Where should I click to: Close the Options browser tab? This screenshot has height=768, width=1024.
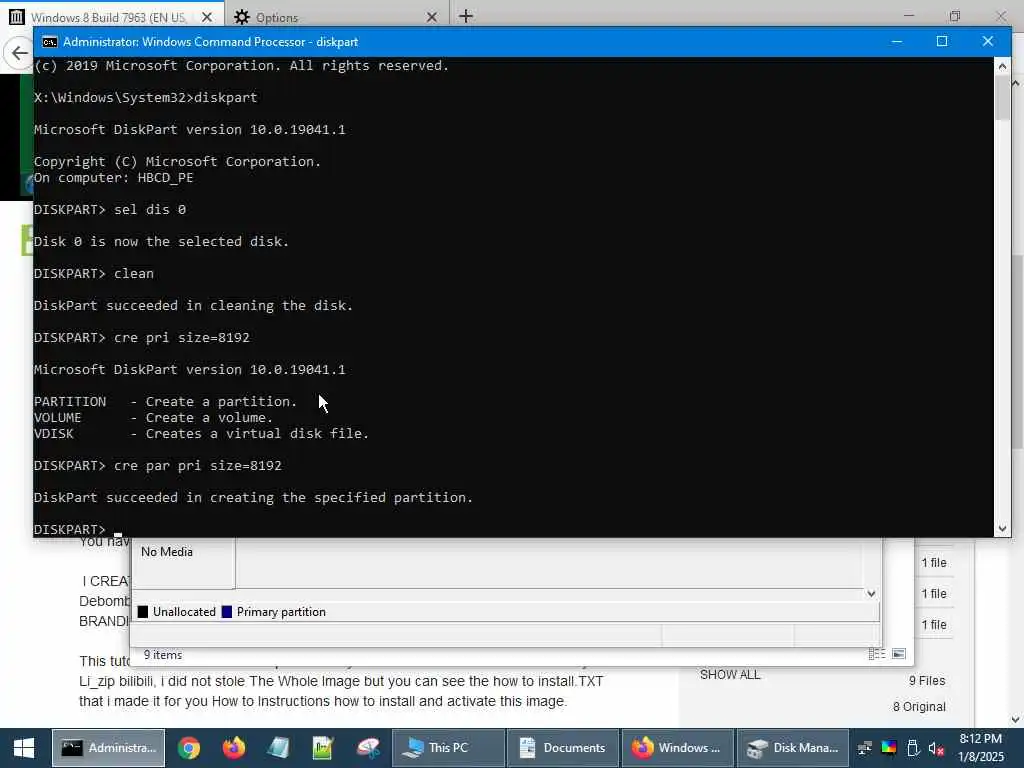432,17
